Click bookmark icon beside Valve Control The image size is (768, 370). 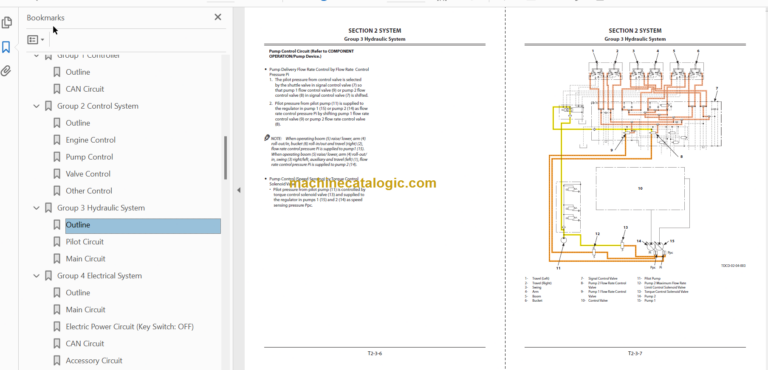57,174
